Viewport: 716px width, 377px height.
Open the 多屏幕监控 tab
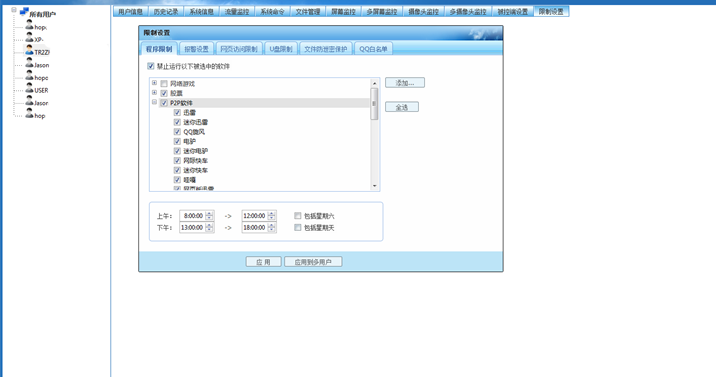382,11
